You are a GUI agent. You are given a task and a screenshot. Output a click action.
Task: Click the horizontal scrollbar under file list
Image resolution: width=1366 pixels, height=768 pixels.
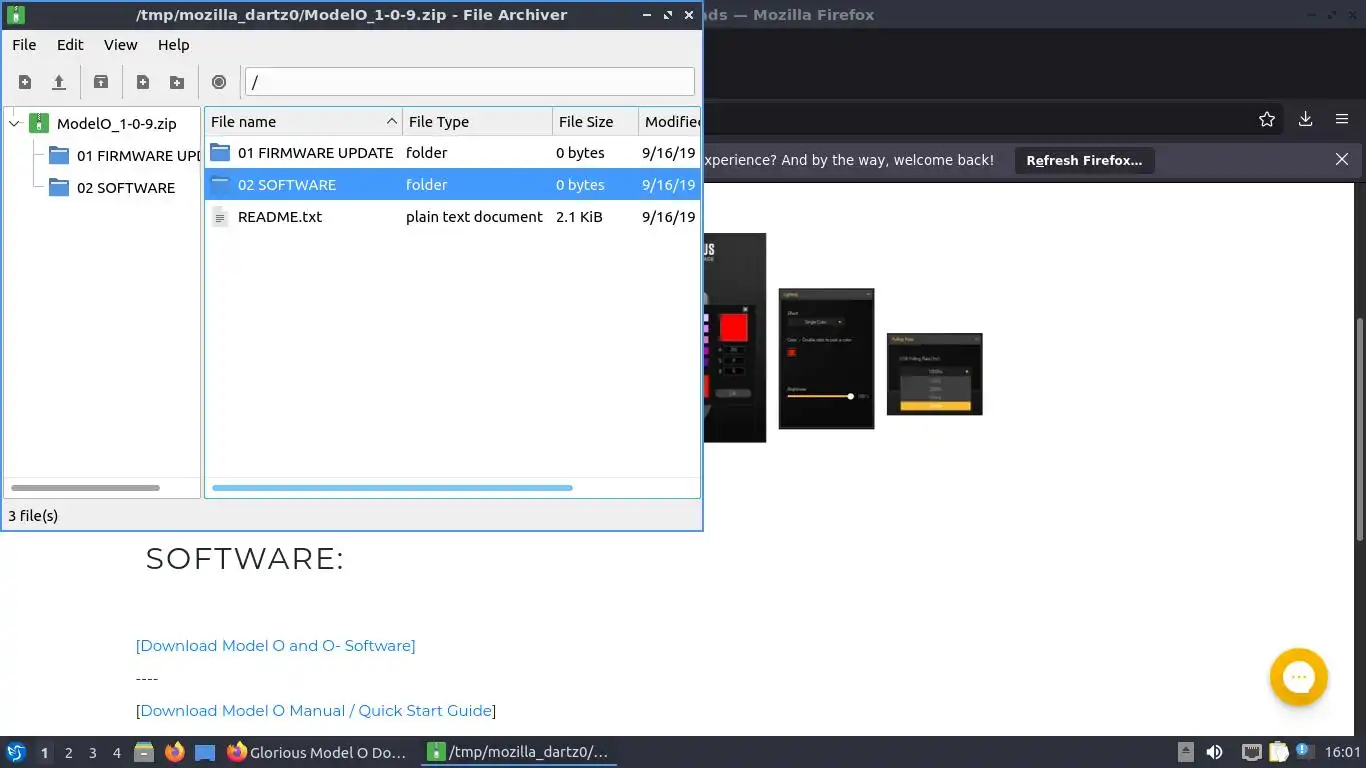(392, 488)
